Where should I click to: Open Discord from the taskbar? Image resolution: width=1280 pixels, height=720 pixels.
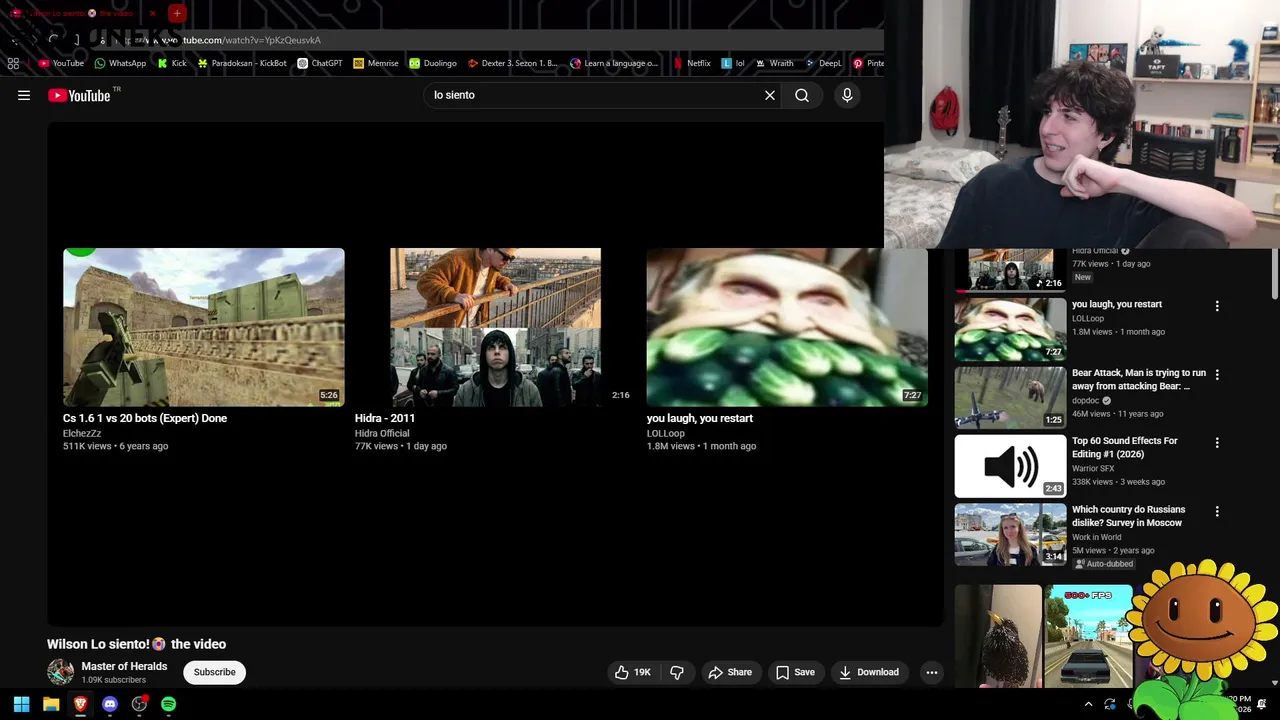pyautogui.click(x=110, y=704)
